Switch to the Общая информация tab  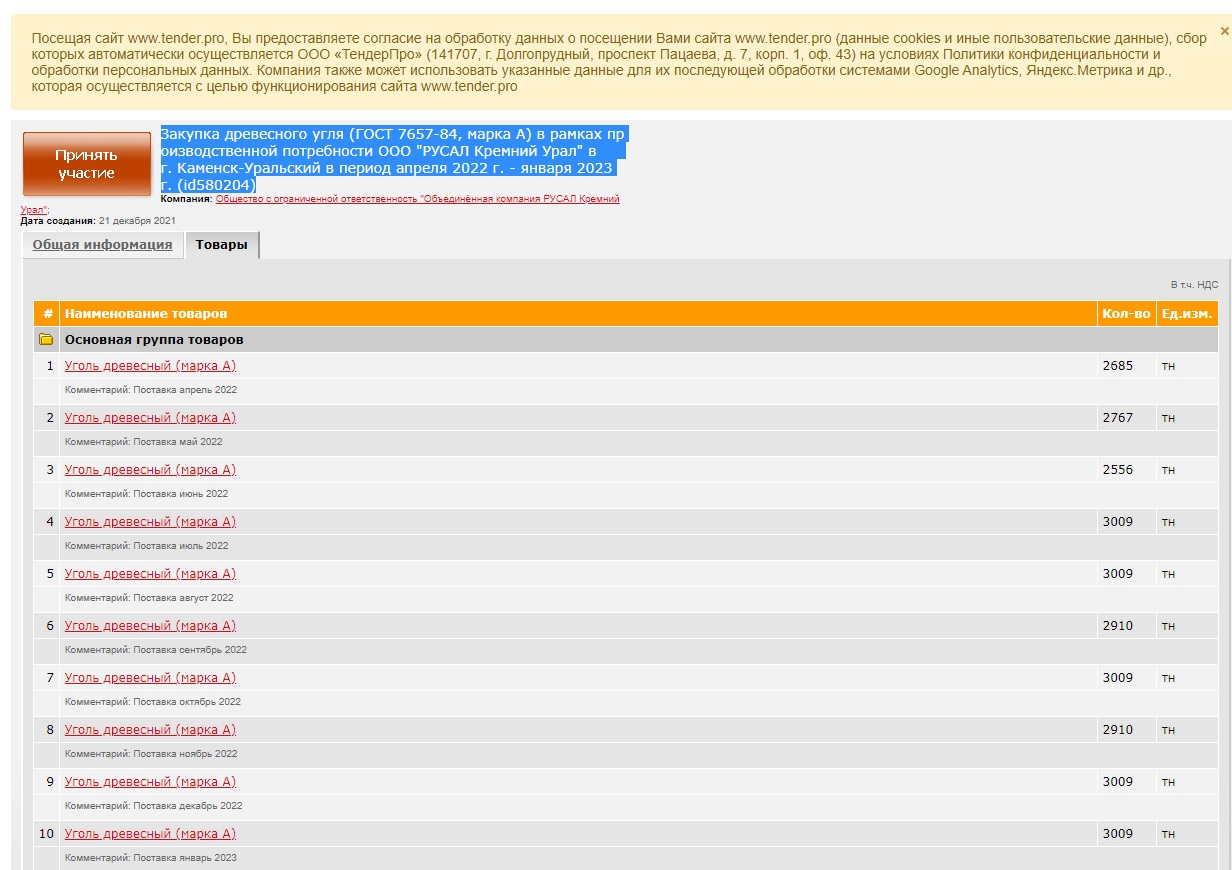coord(102,245)
